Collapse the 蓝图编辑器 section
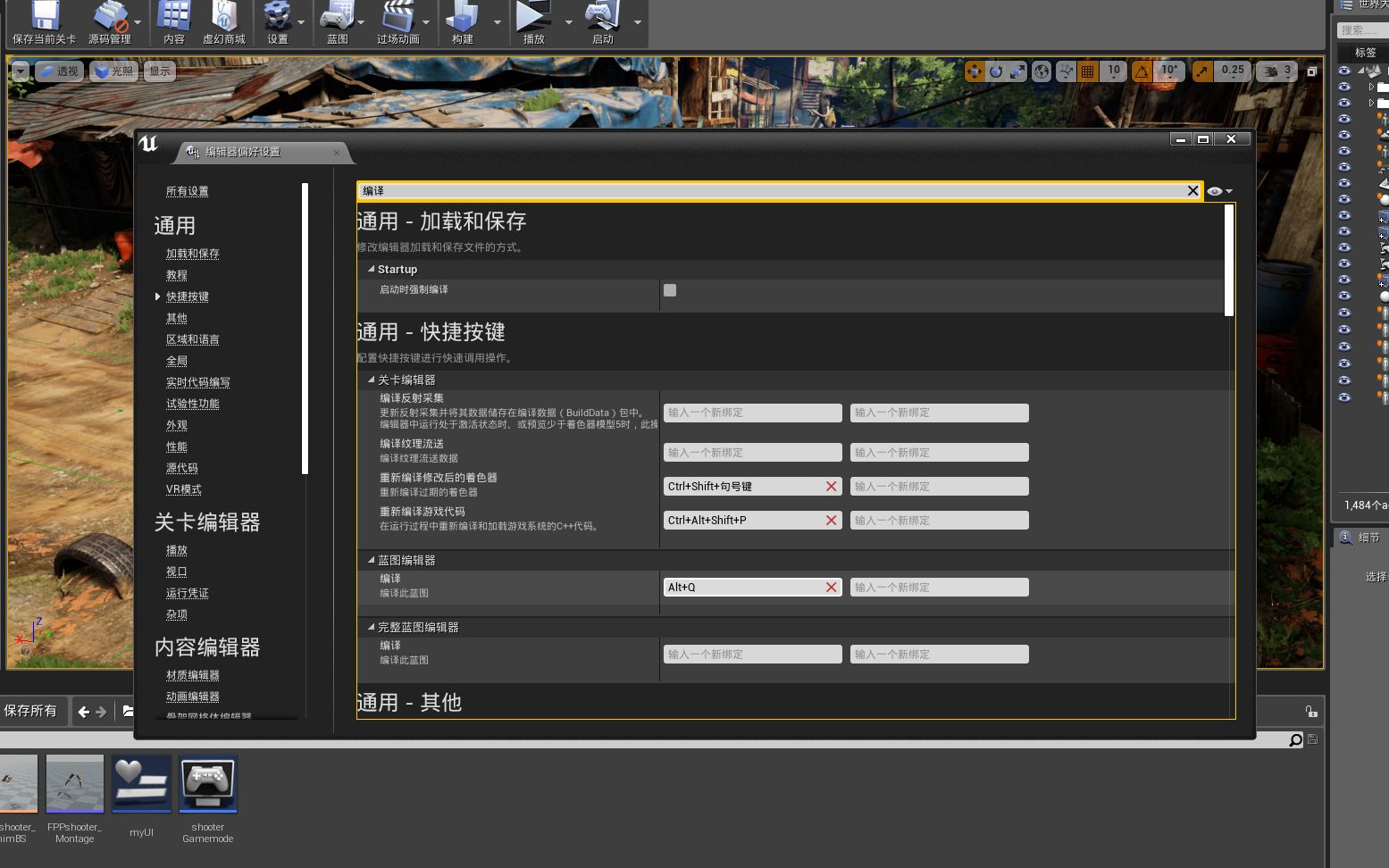1389x868 pixels. (371, 560)
